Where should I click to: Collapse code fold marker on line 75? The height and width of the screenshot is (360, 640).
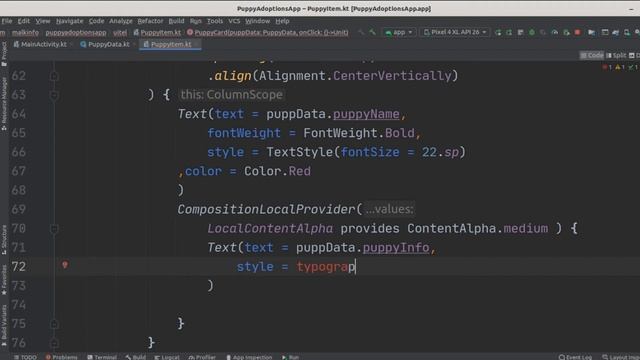(54, 324)
